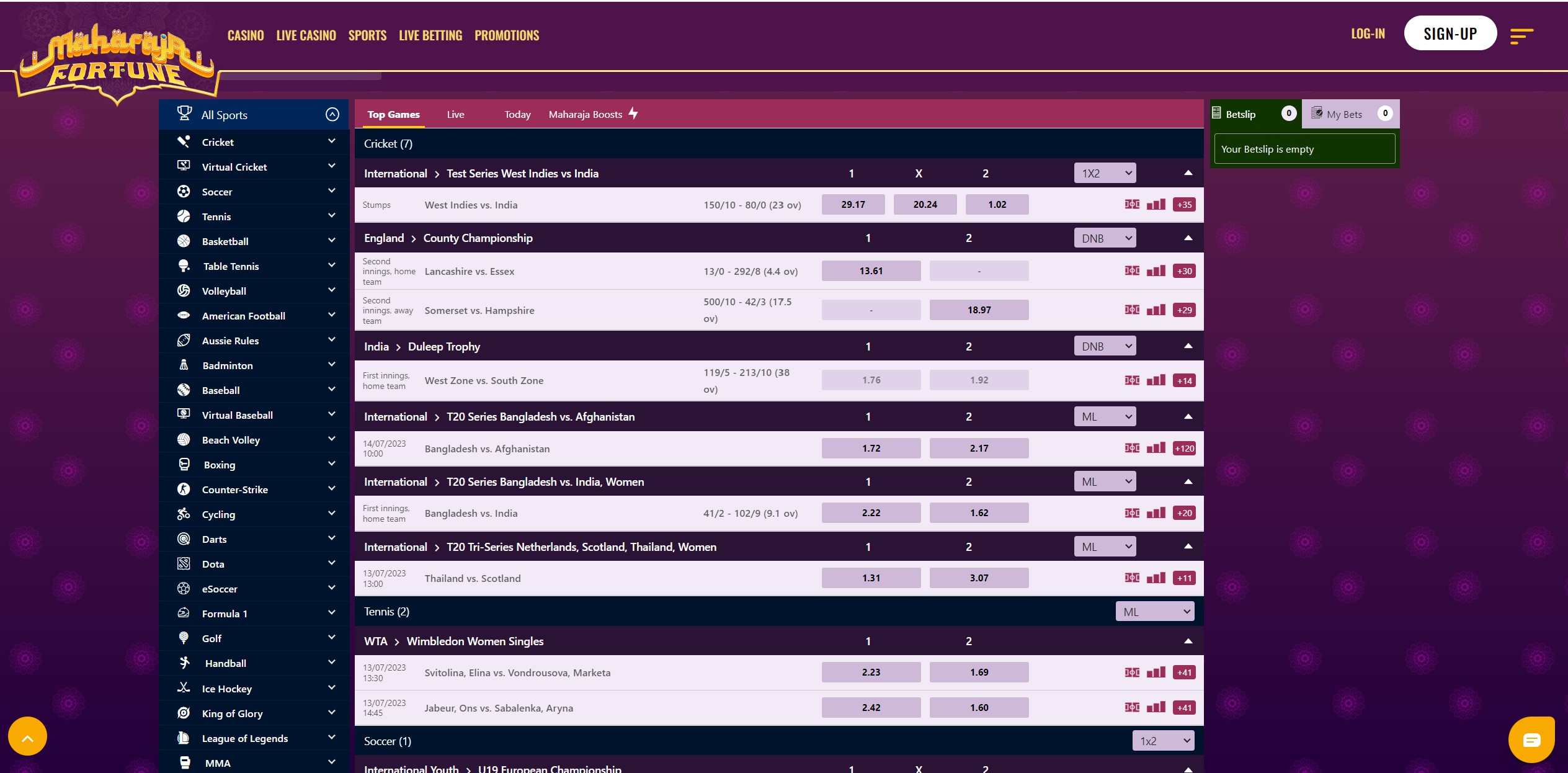The height and width of the screenshot is (773, 1568).
Task: Open the My Bets tab
Action: 1350,114
